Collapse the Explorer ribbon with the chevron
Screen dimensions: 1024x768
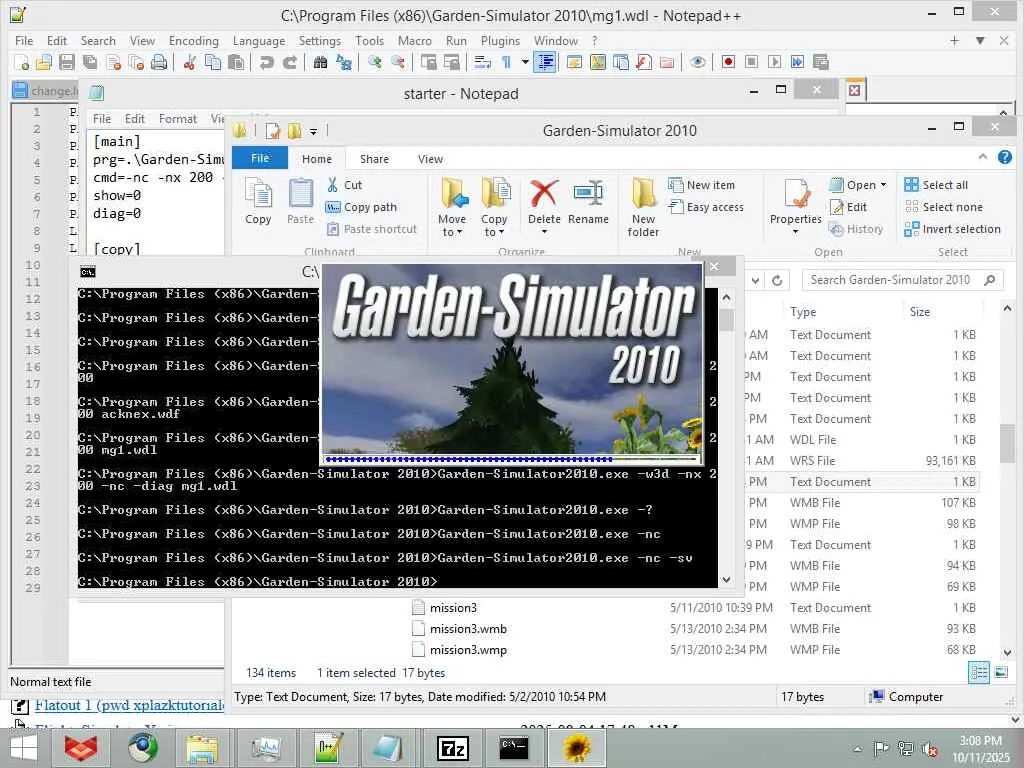click(x=983, y=157)
